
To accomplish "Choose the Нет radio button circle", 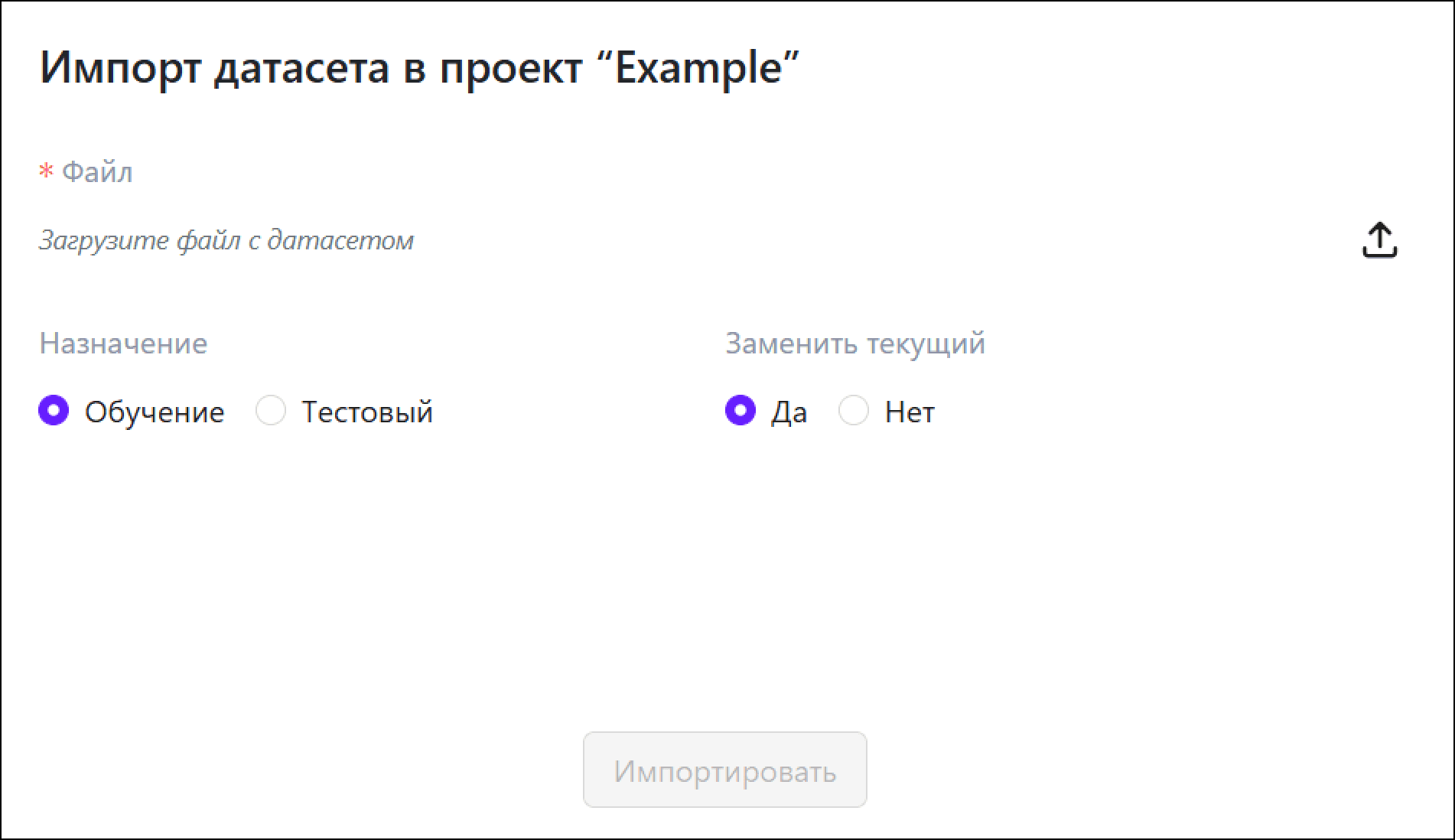I will [853, 411].
